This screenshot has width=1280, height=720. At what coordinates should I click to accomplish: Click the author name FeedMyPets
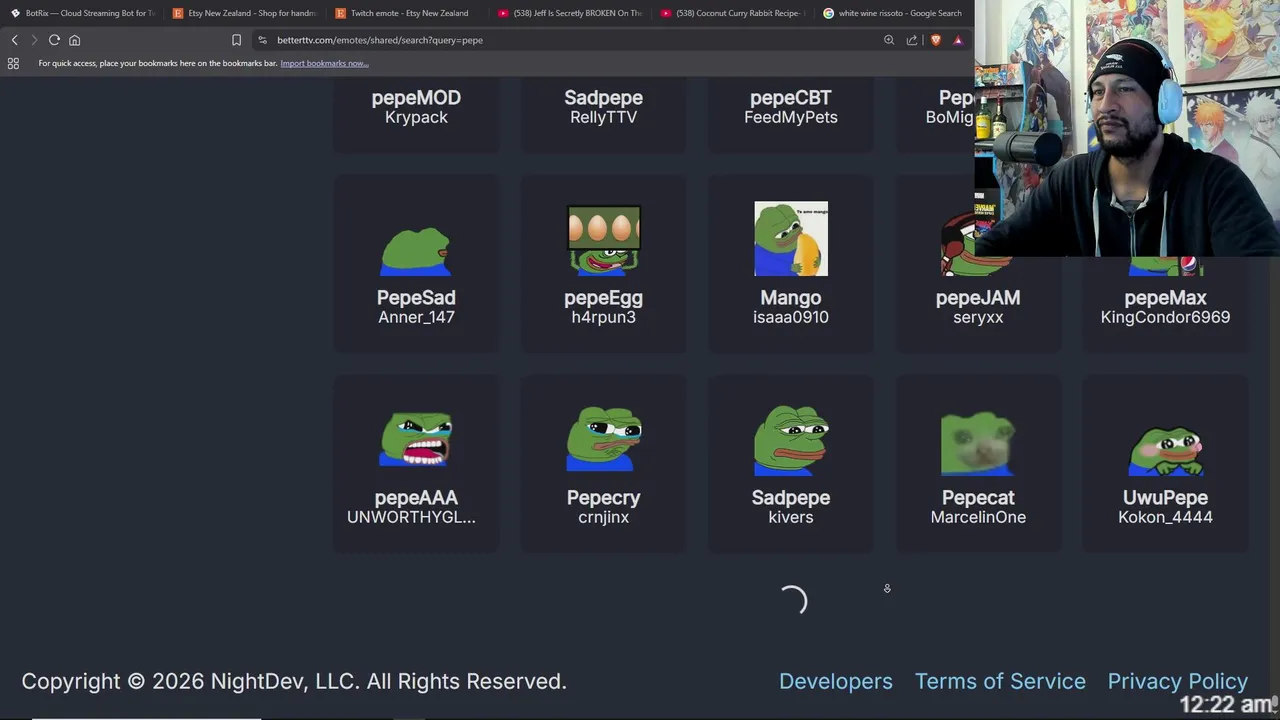[x=791, y=117]
